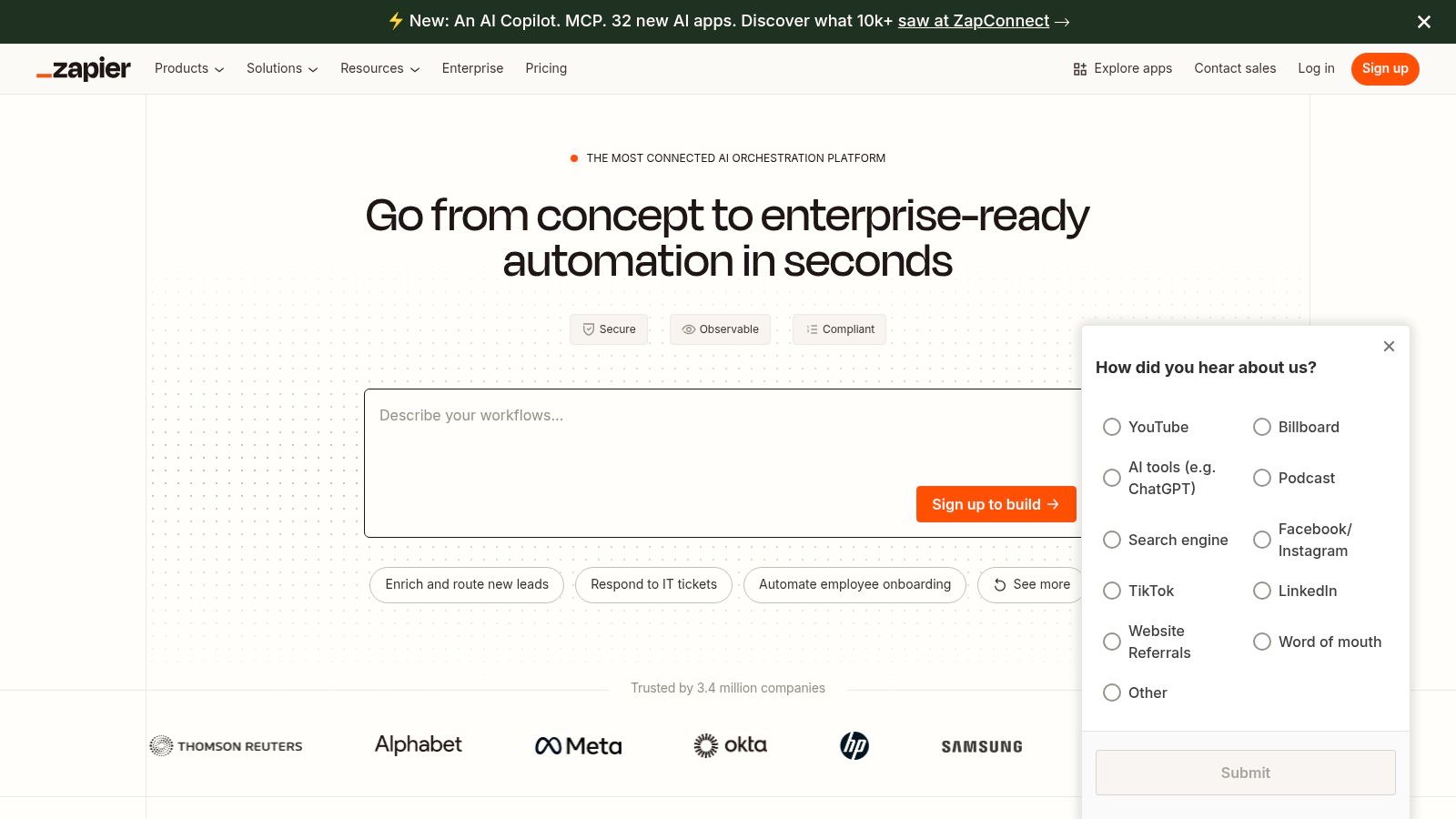1456x819 pixels.
Task: Choose the Word of mouth option
Action: point(1262,642)
